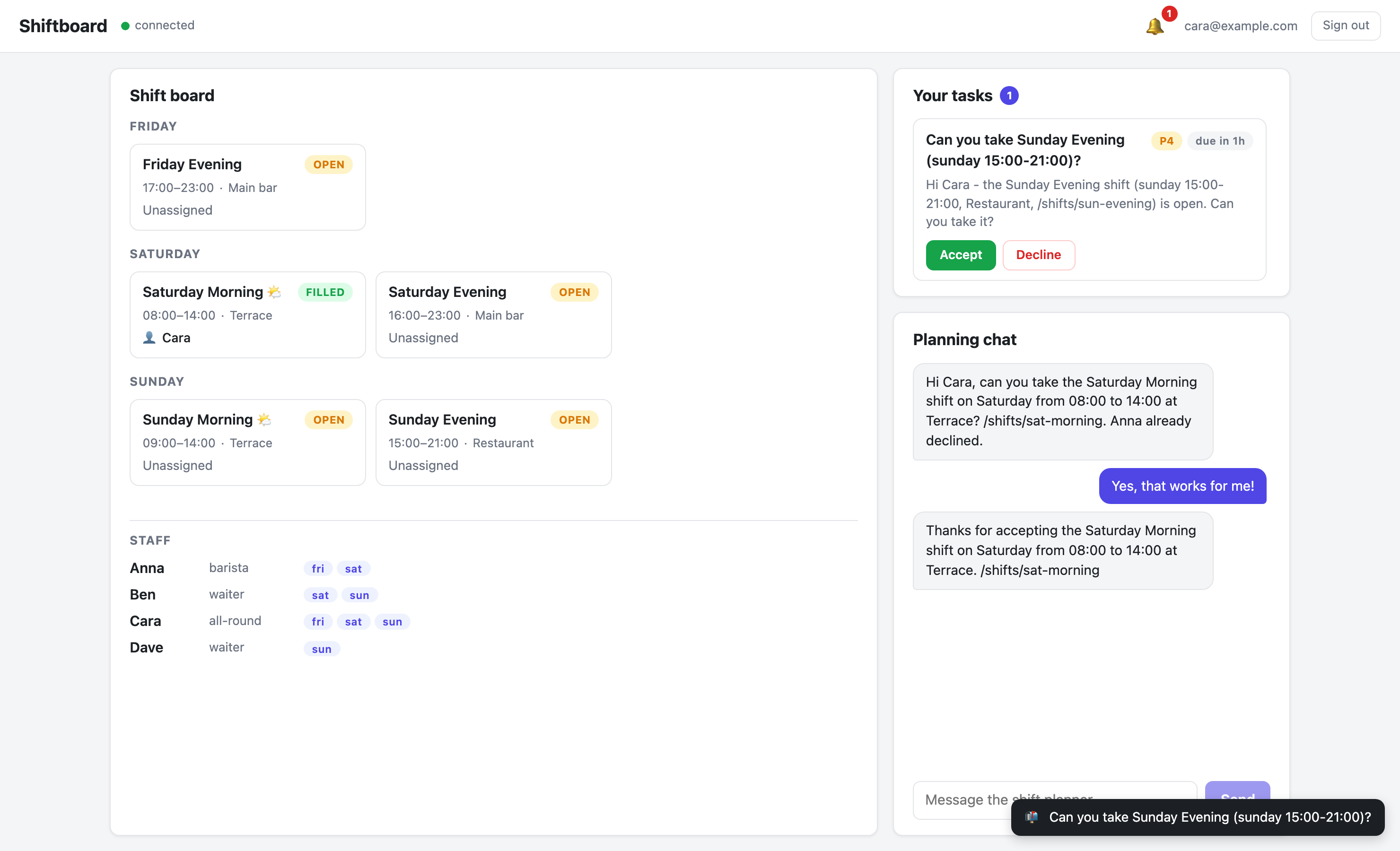Click the OPEN badge on Saturday Evening
The width and height of the screenshot is (1400, 851).
click(575, 293)
